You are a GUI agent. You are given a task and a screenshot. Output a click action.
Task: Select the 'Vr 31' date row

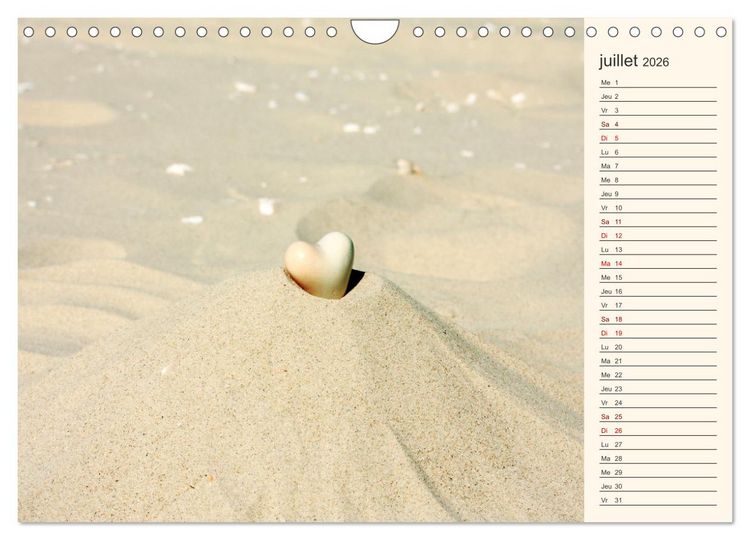pyautogui.click(x=658, y=500)
